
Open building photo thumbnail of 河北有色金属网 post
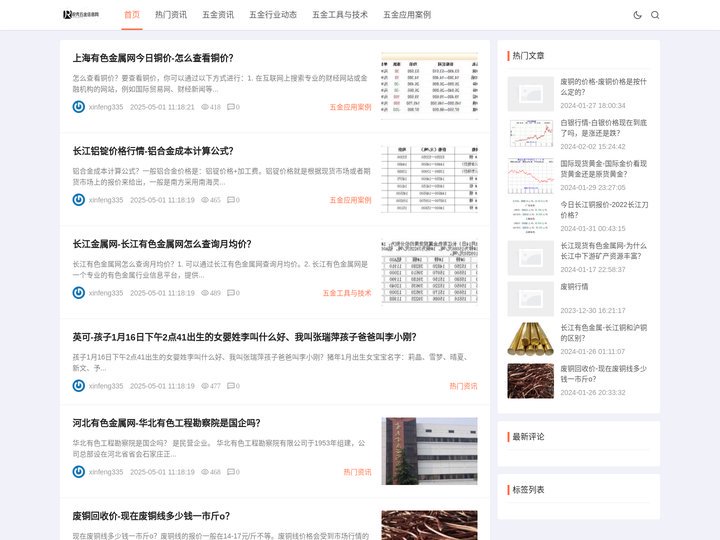coord(429,451)
